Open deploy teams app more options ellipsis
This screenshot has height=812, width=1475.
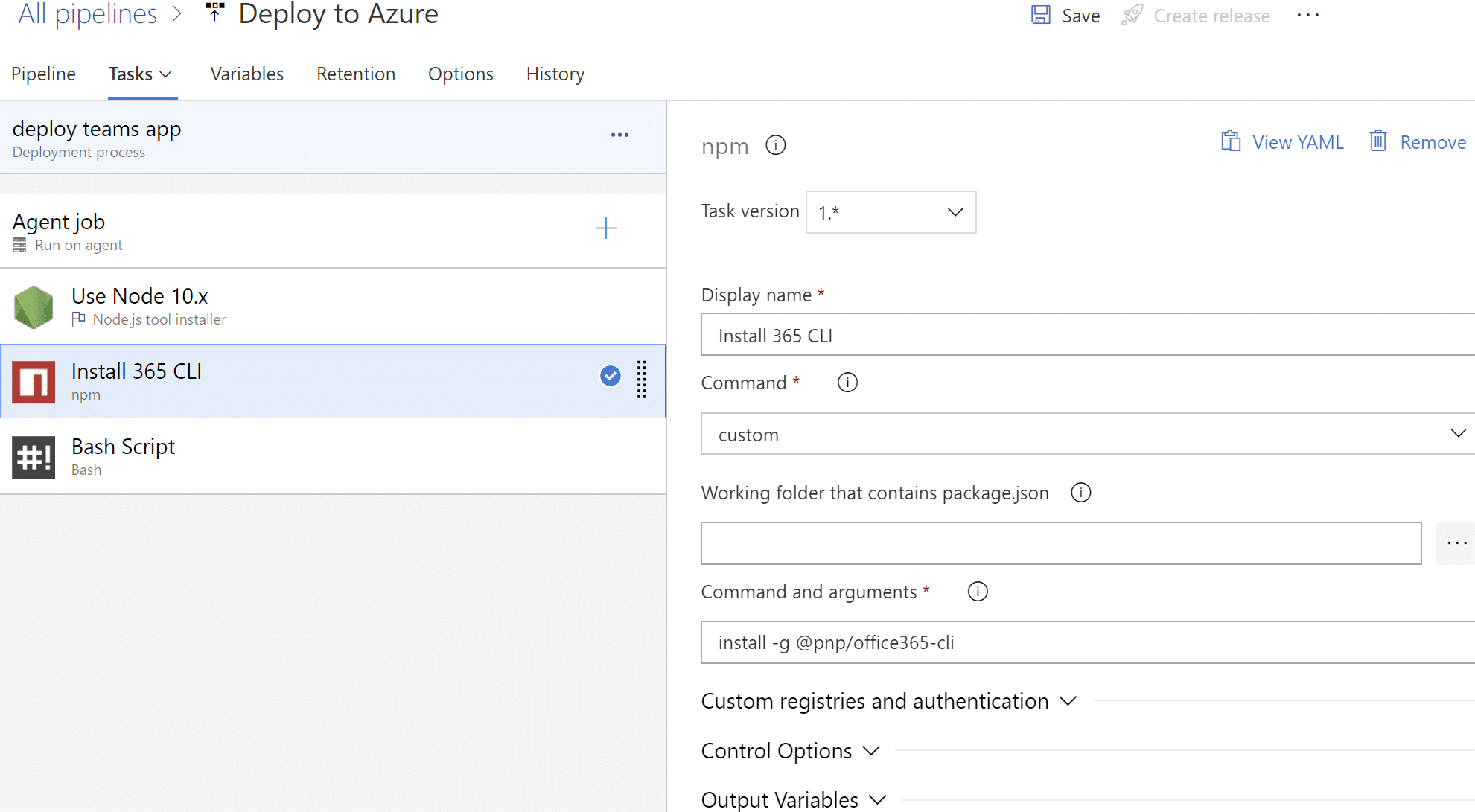coord(619,135)
